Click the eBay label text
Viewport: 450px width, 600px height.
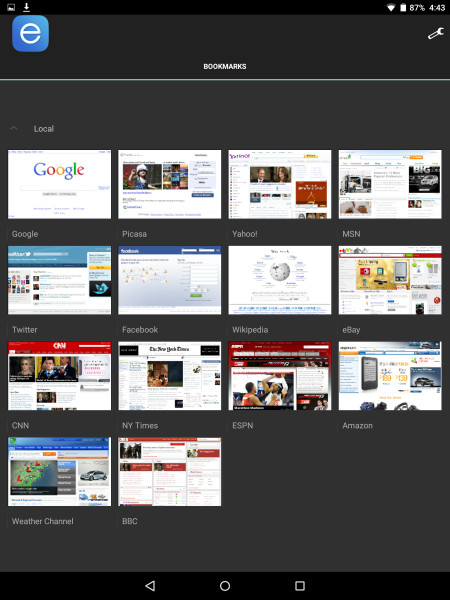point(351,330)
